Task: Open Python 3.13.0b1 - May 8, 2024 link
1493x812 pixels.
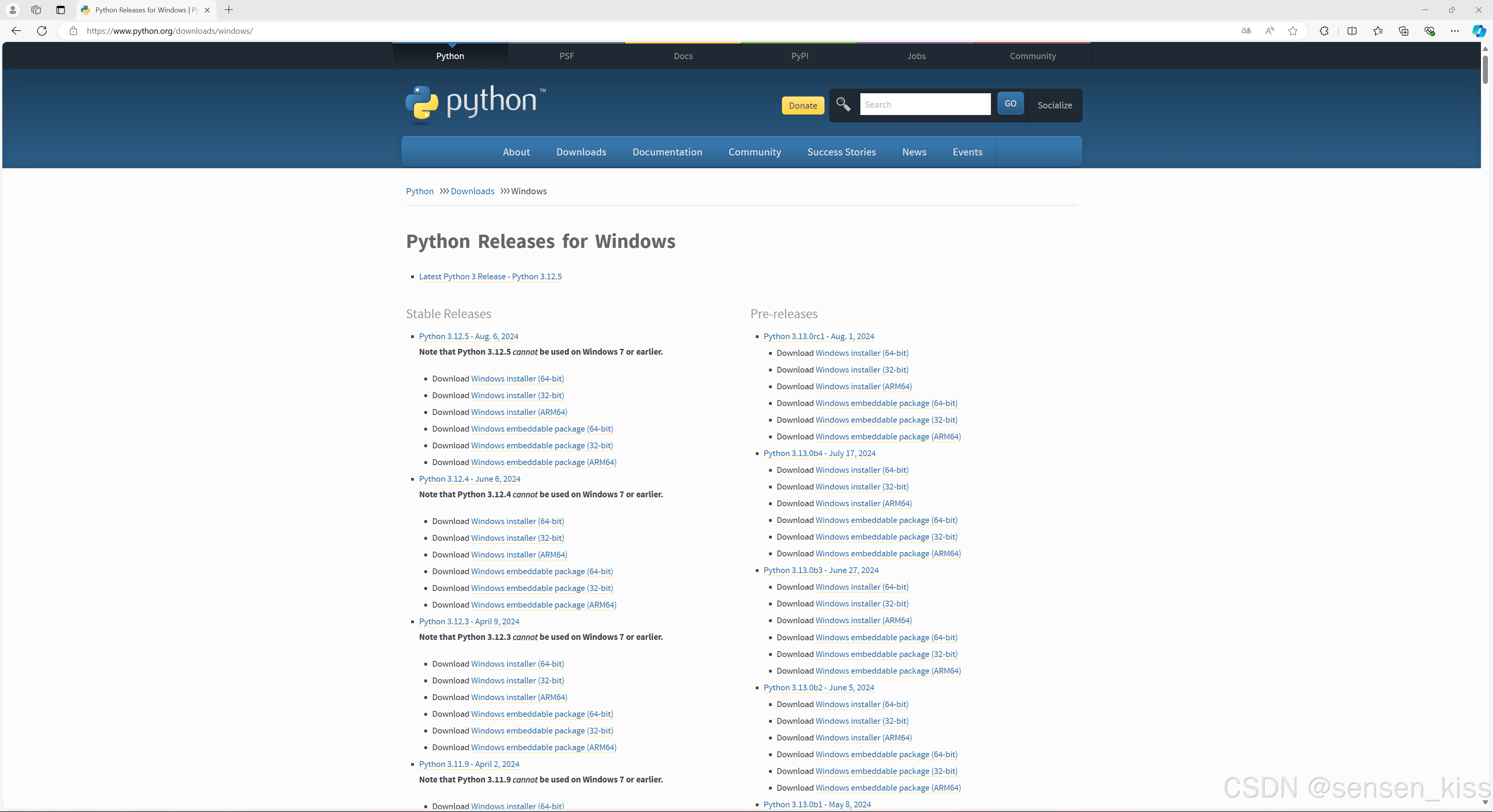Action: click(816, 805)
